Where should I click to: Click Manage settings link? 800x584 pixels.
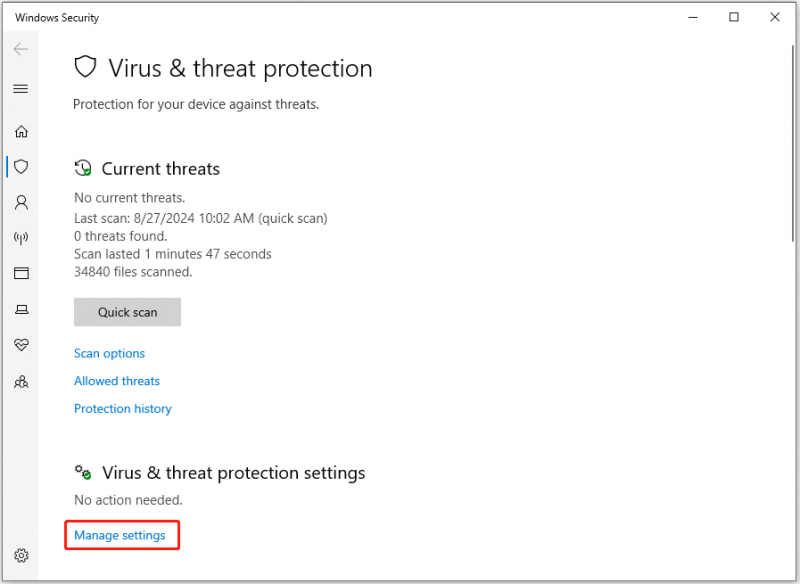[120, 535]
